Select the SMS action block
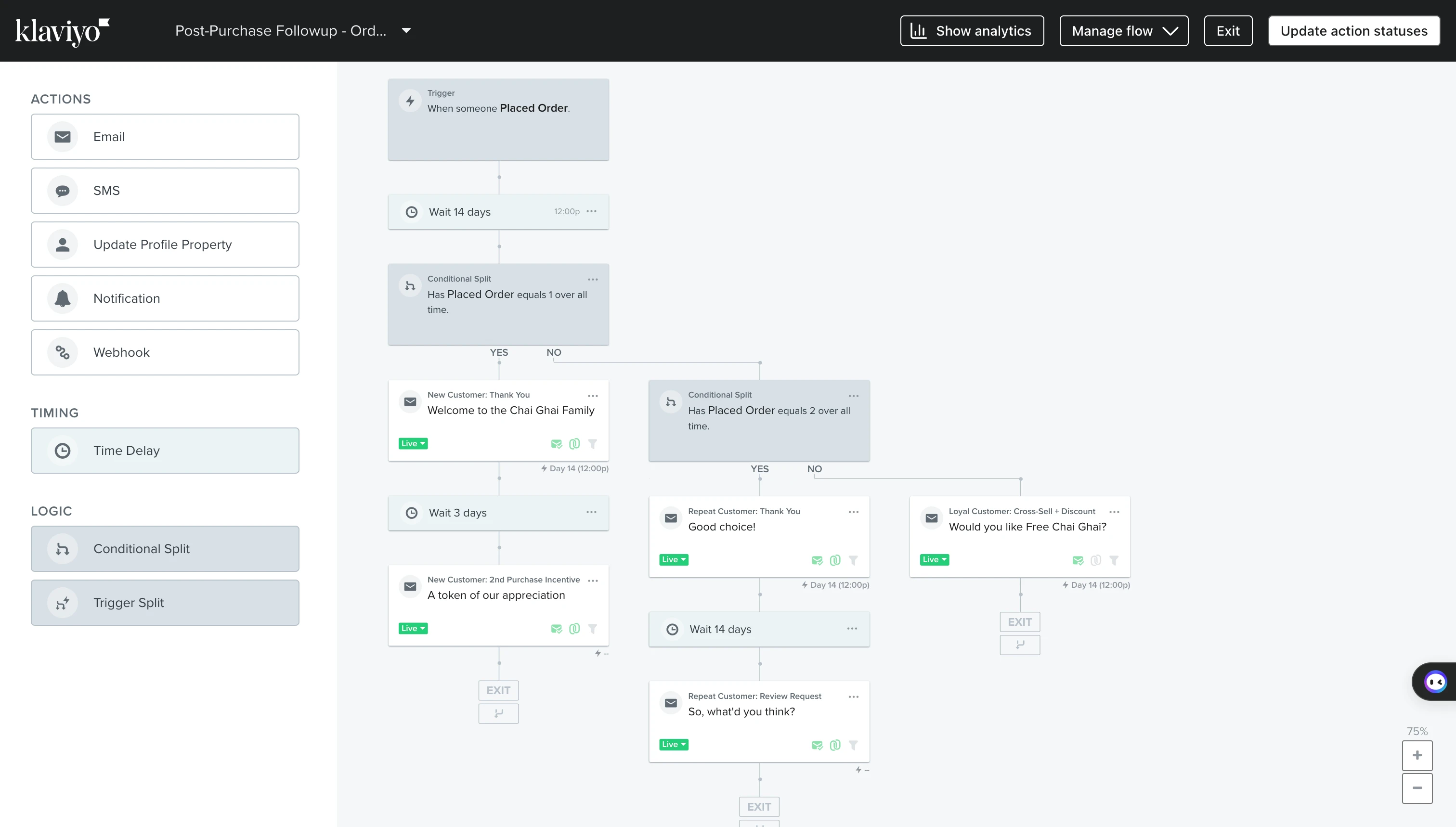The image size is (1456, 827). click(165, 191)
